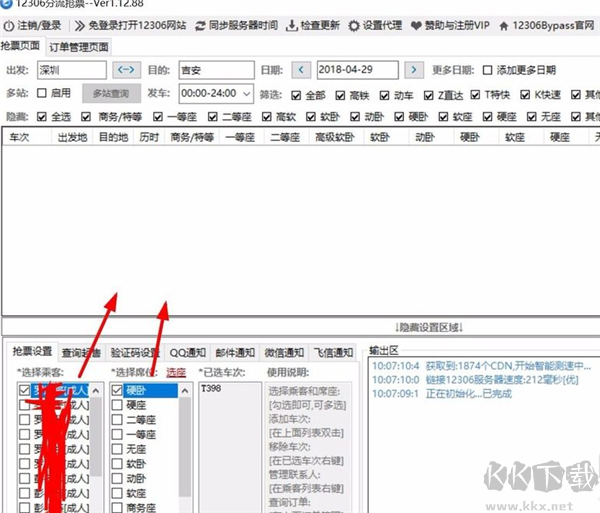Click the log line 正在初始化...已完成
This screenshot has width=600, height=513.
(442, 394)
